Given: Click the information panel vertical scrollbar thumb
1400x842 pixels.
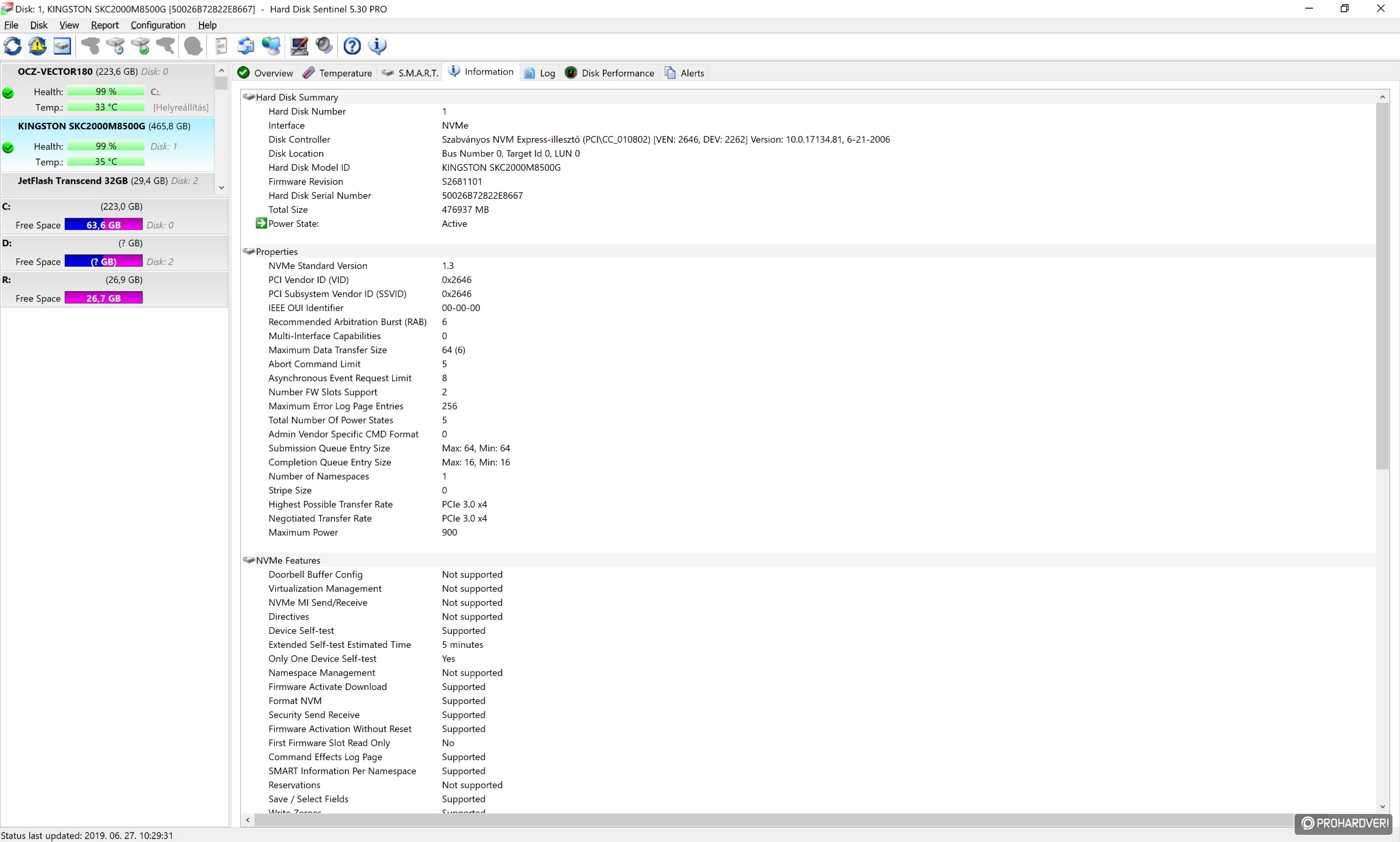Looking at the screenshot, I should click(1382, 287).
